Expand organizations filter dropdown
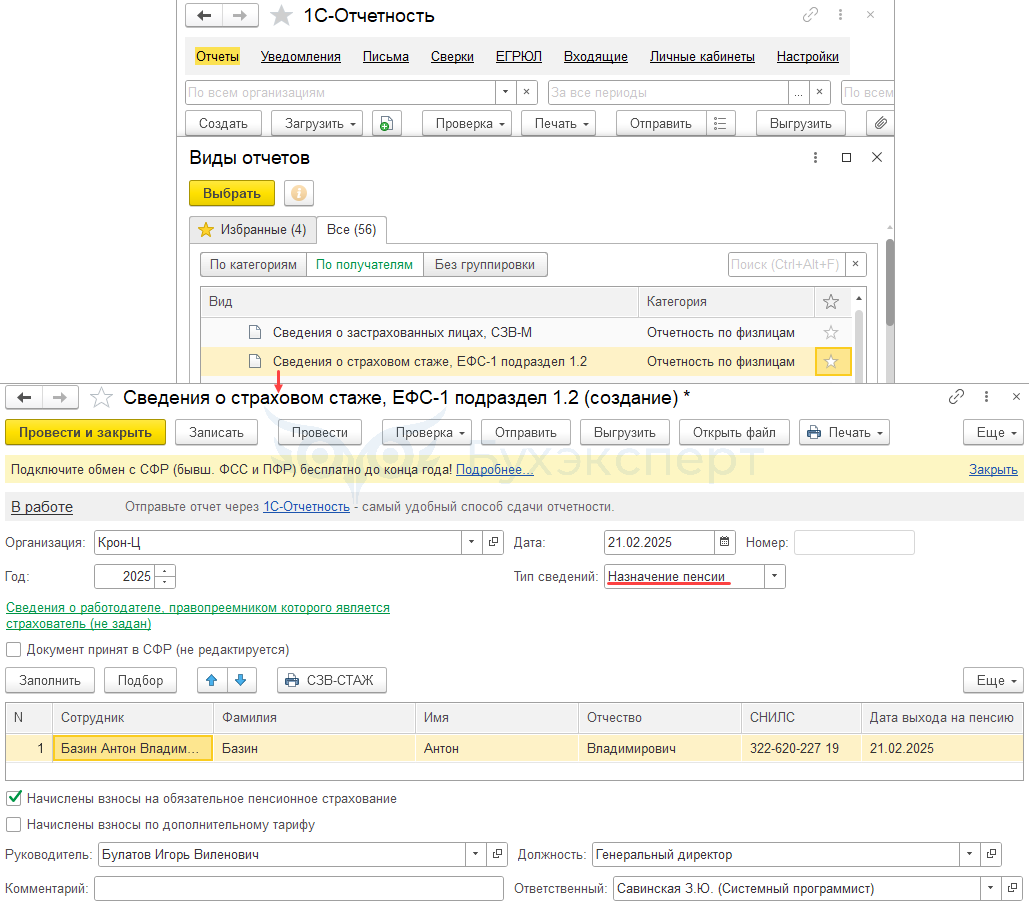Image resolution: width=1029 pixels, height=910 pixels. (x=505, y=93)
